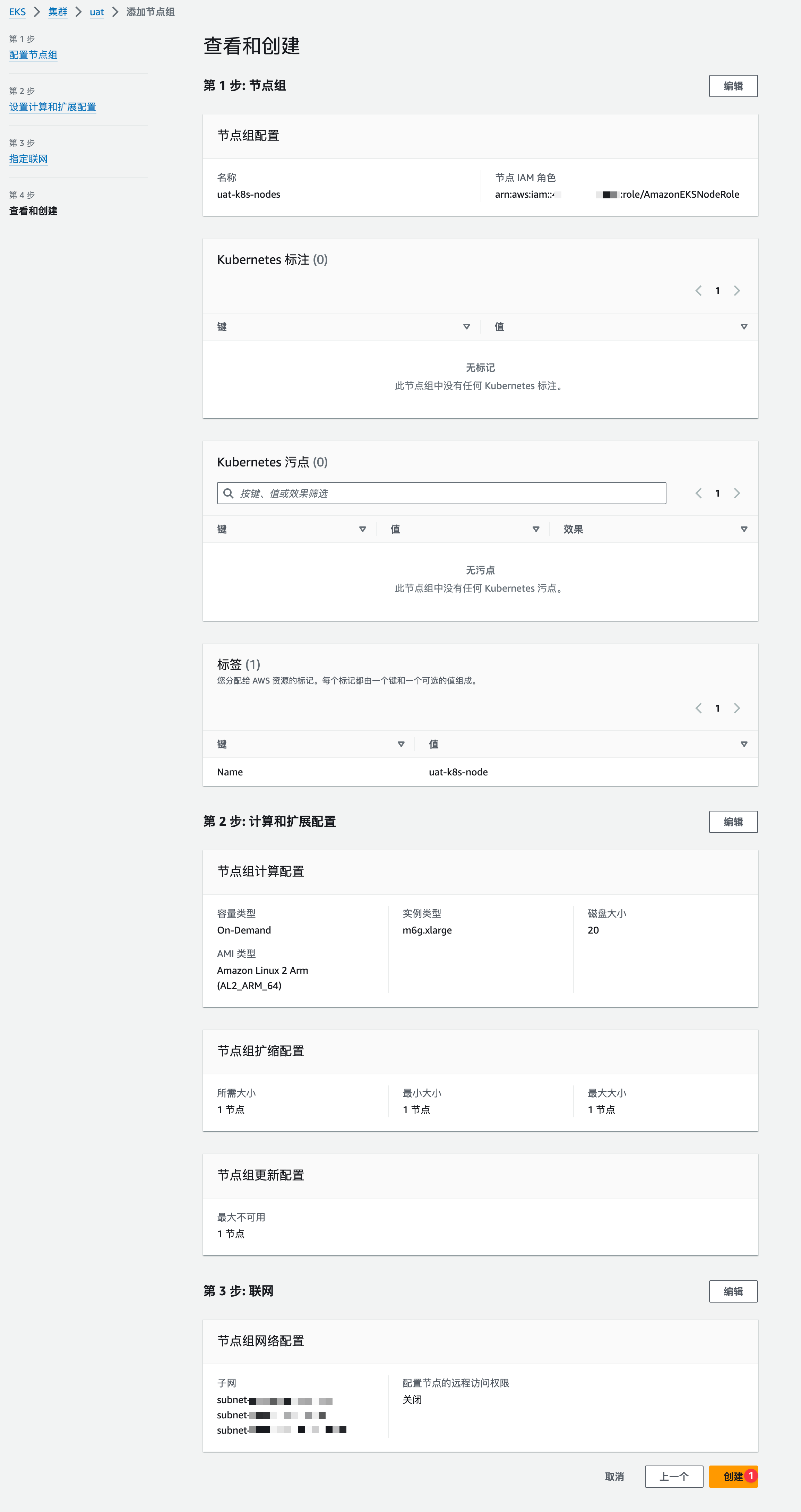Click the 创建 button
The width and height of the screenshot is (801, 1512).
point(733,1476)
